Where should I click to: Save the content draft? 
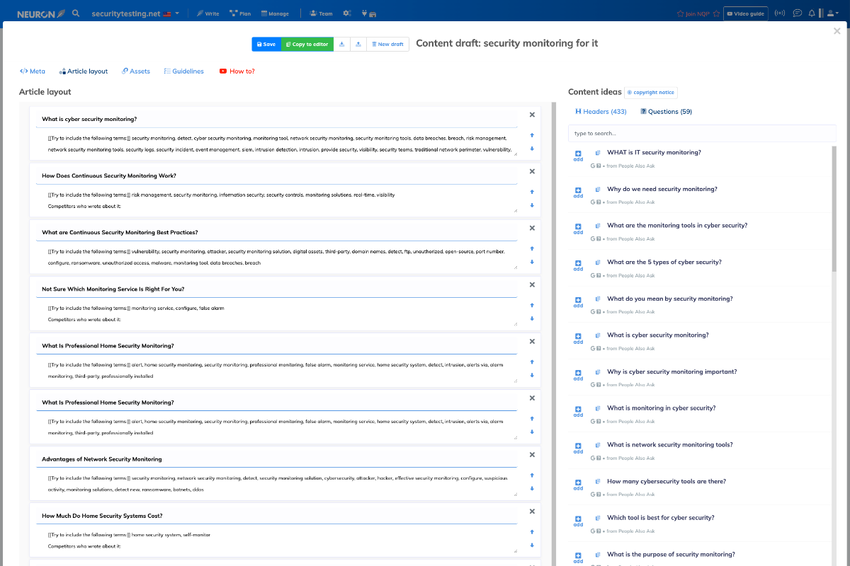tap(266, 44)
